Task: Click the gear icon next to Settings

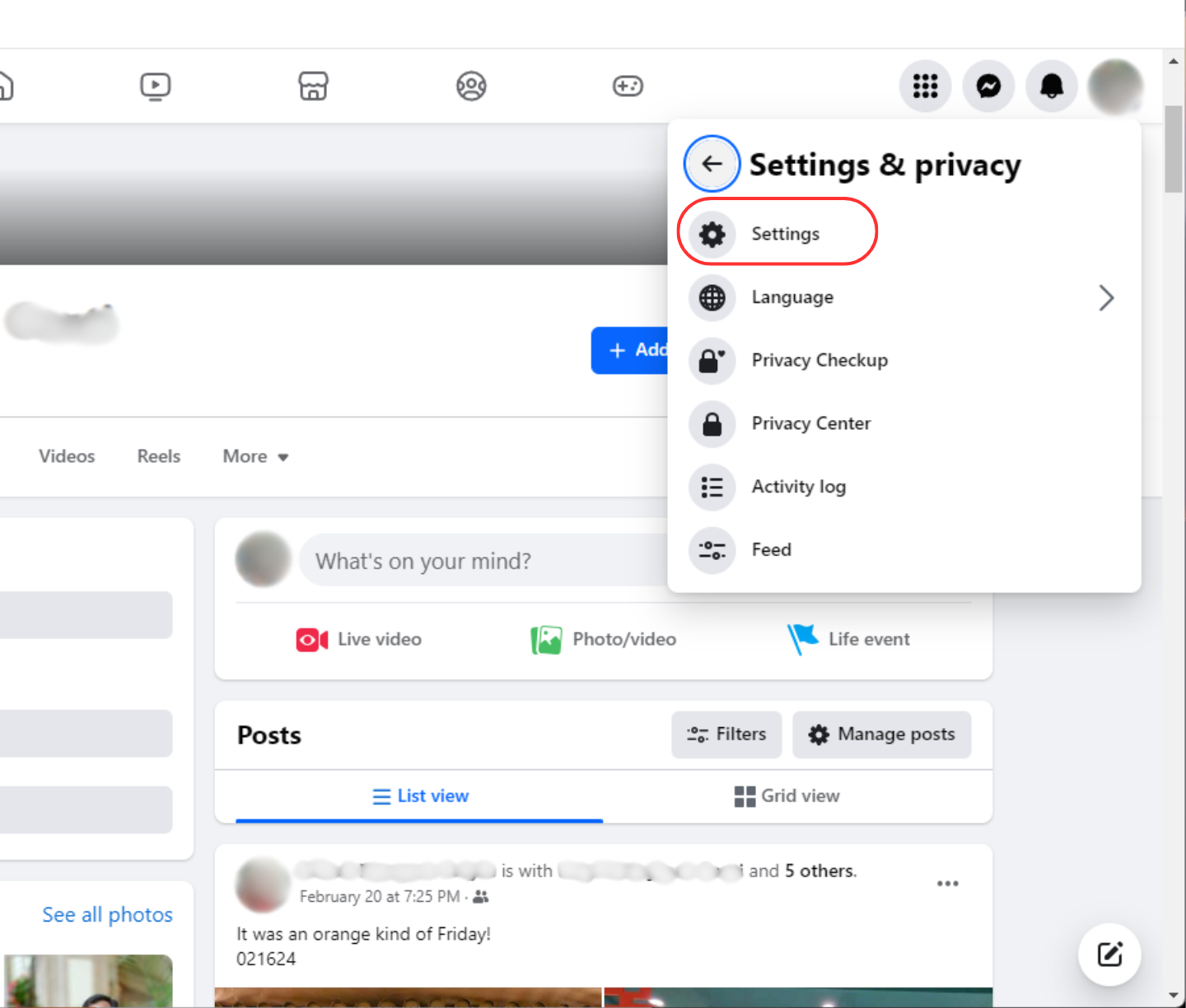Action: pos(712,234)
